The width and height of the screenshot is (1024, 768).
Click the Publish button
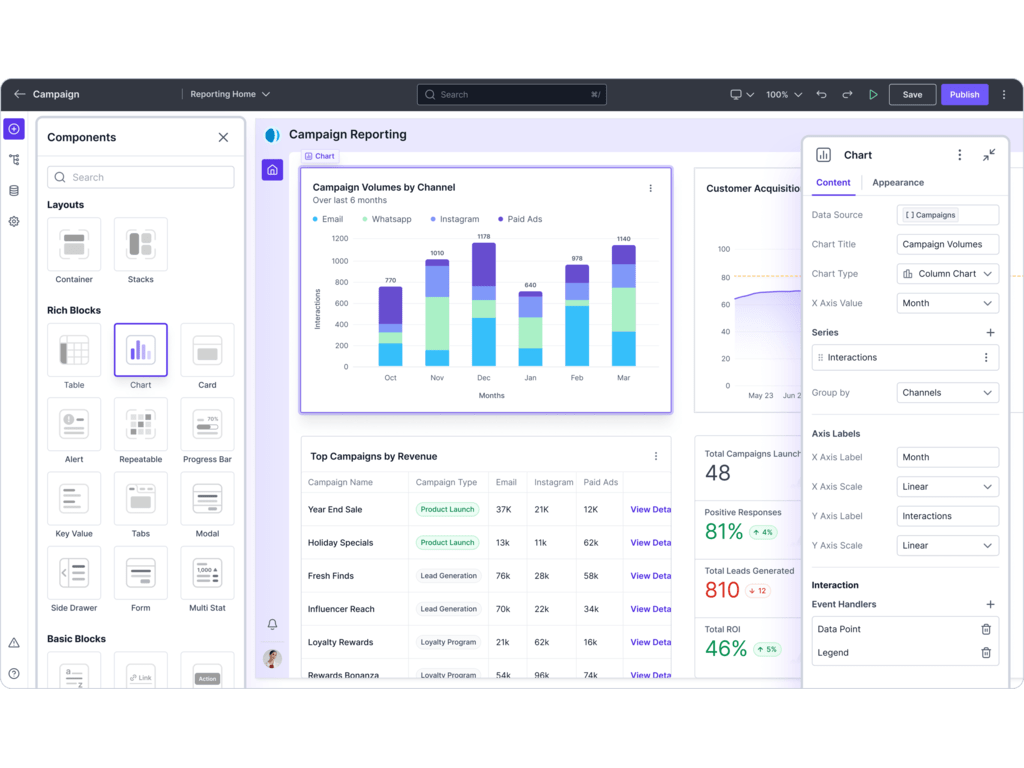(964, 95)
